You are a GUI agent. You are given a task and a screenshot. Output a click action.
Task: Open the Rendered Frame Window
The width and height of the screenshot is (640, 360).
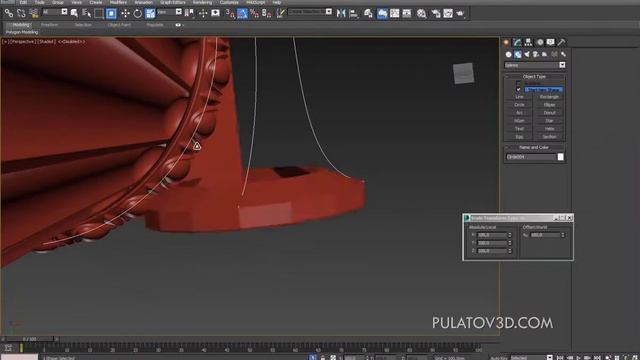(448, 13)
